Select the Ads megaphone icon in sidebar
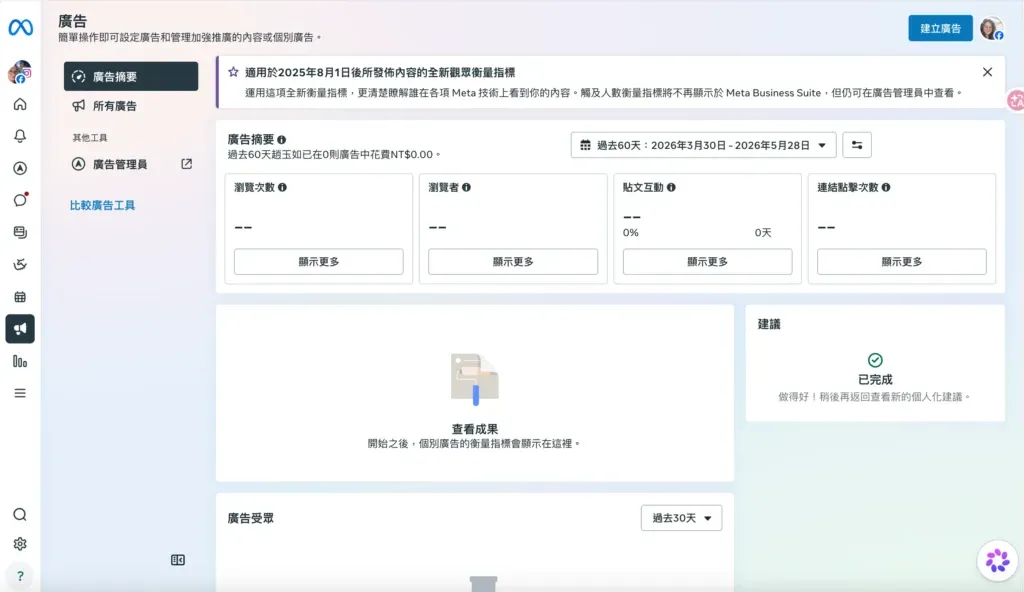Image resolution: width=1024 pixels, height=592 pixels. click(x=20, y=329)
